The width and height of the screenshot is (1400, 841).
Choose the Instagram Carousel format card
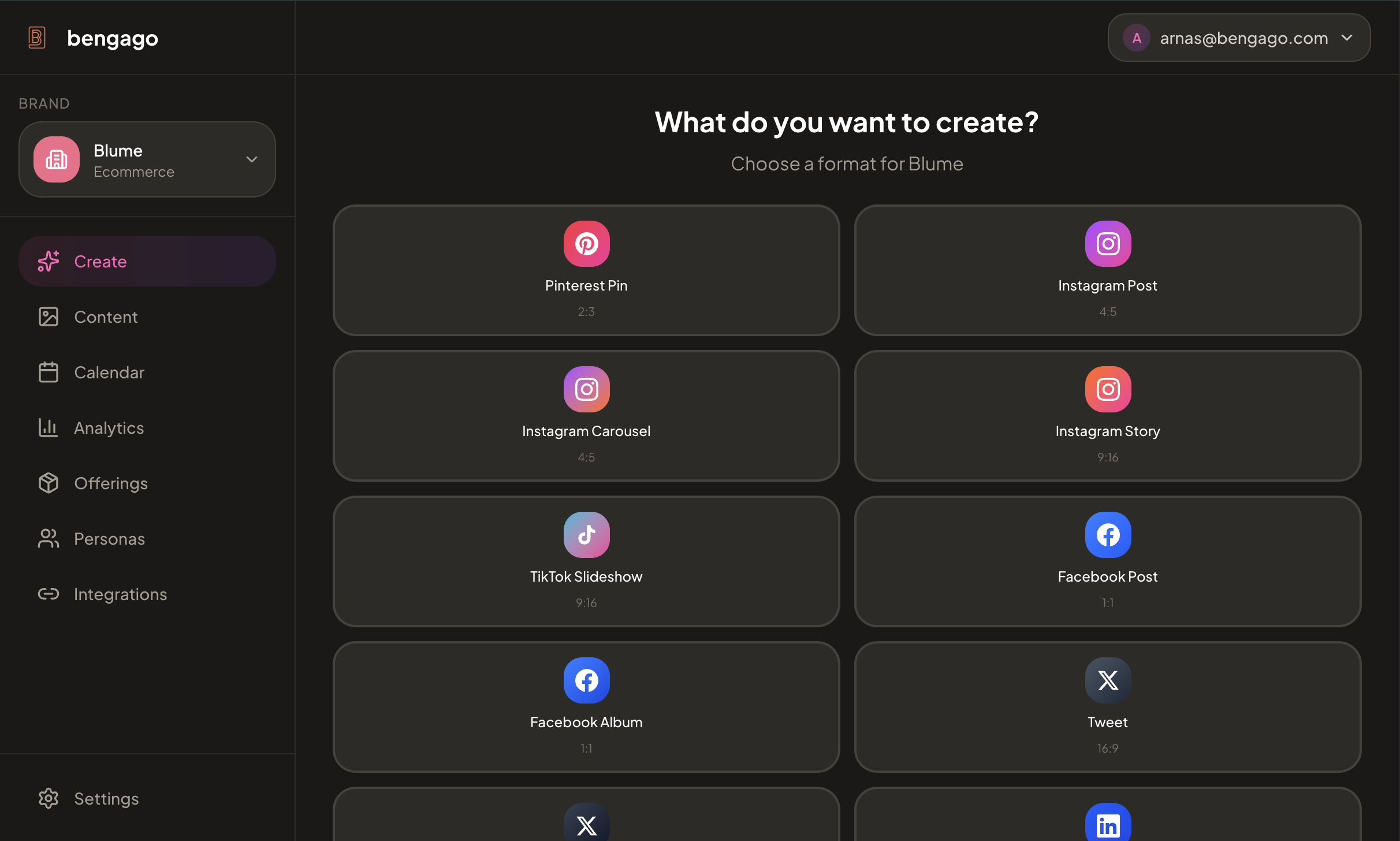point(586,416)
